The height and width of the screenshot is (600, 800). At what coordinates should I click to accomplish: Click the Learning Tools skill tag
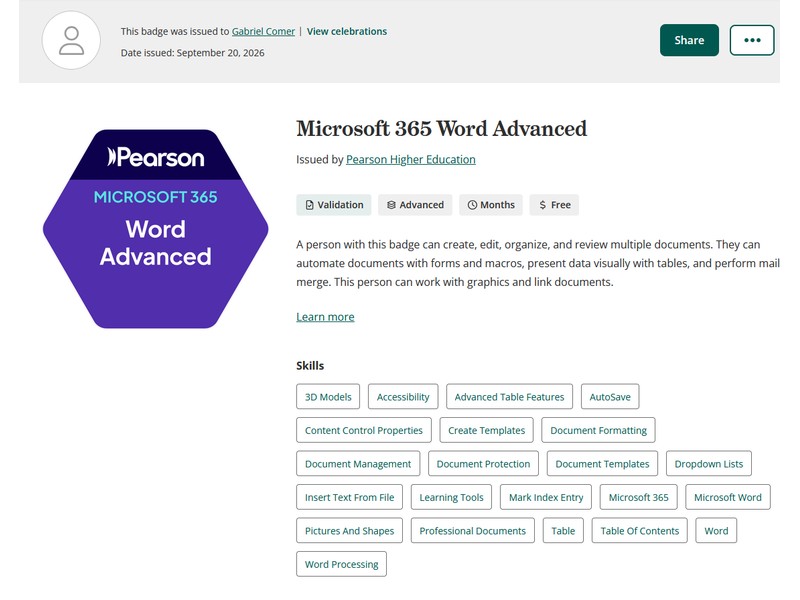coord(451,497)
